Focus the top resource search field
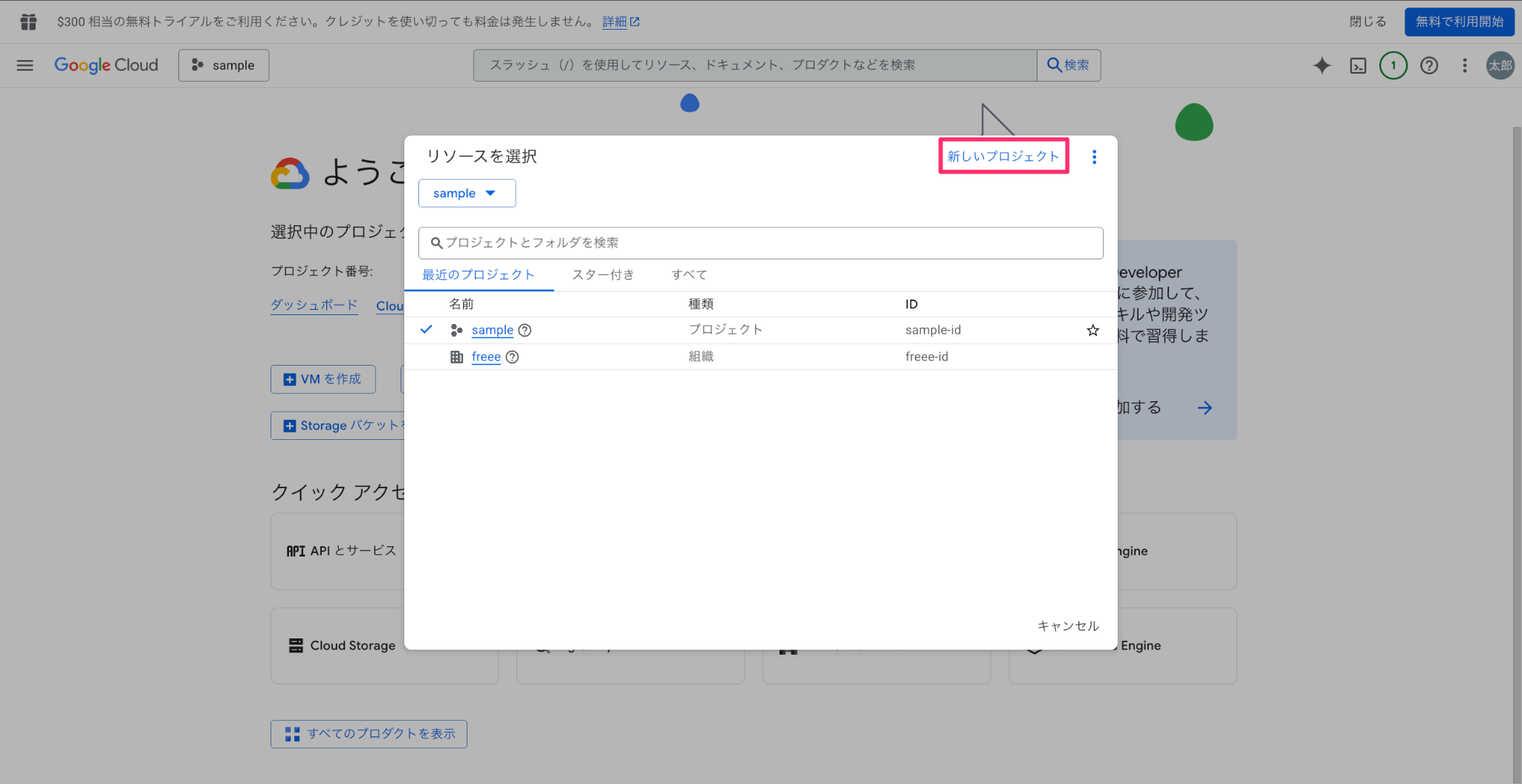Viewport: 1522px width, 784px height. click(755, 65)
